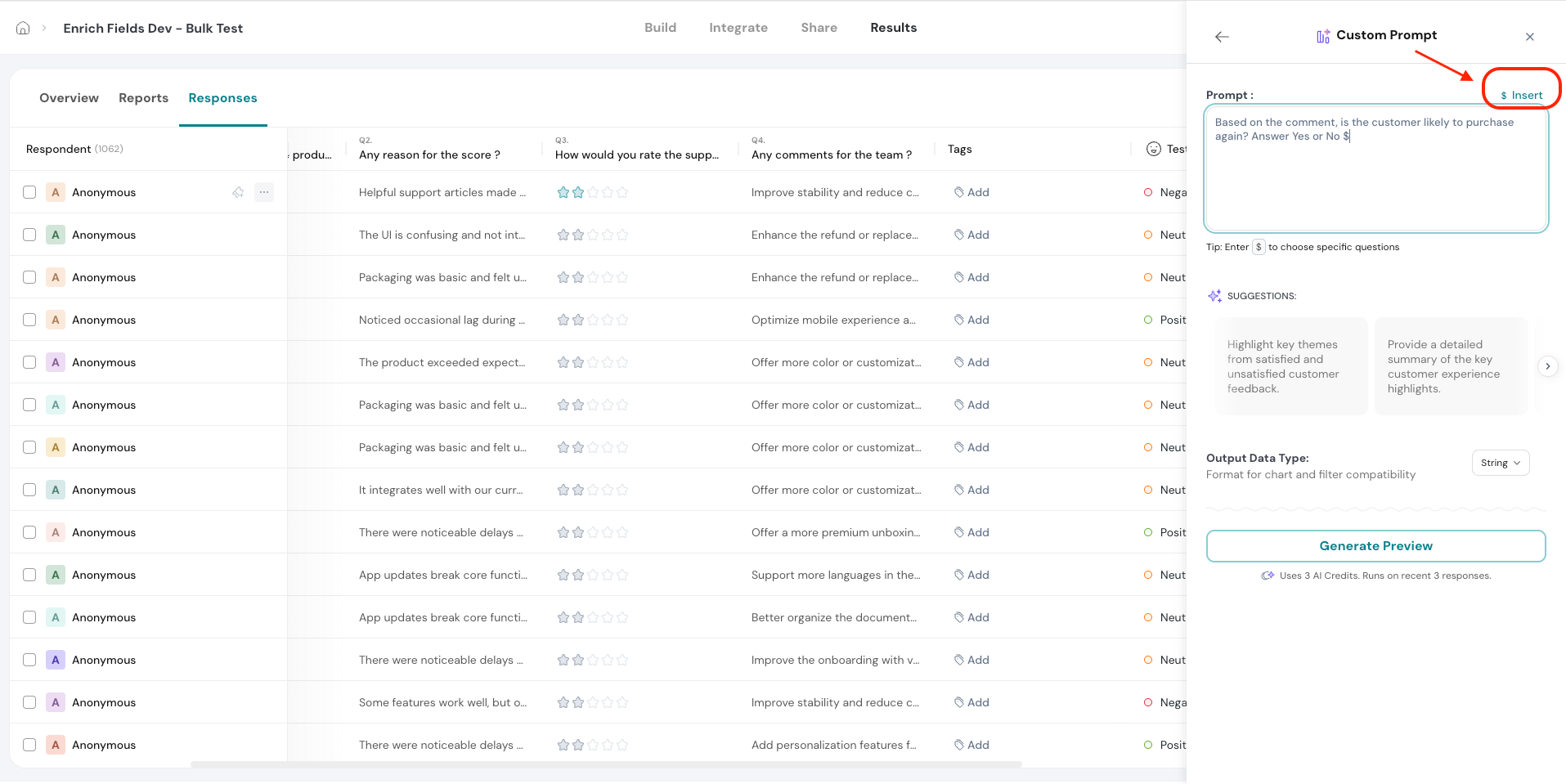This screenshot has width=1566, height=784.
Task: Check the last visible respondent's checkbox
Action: 29,745
